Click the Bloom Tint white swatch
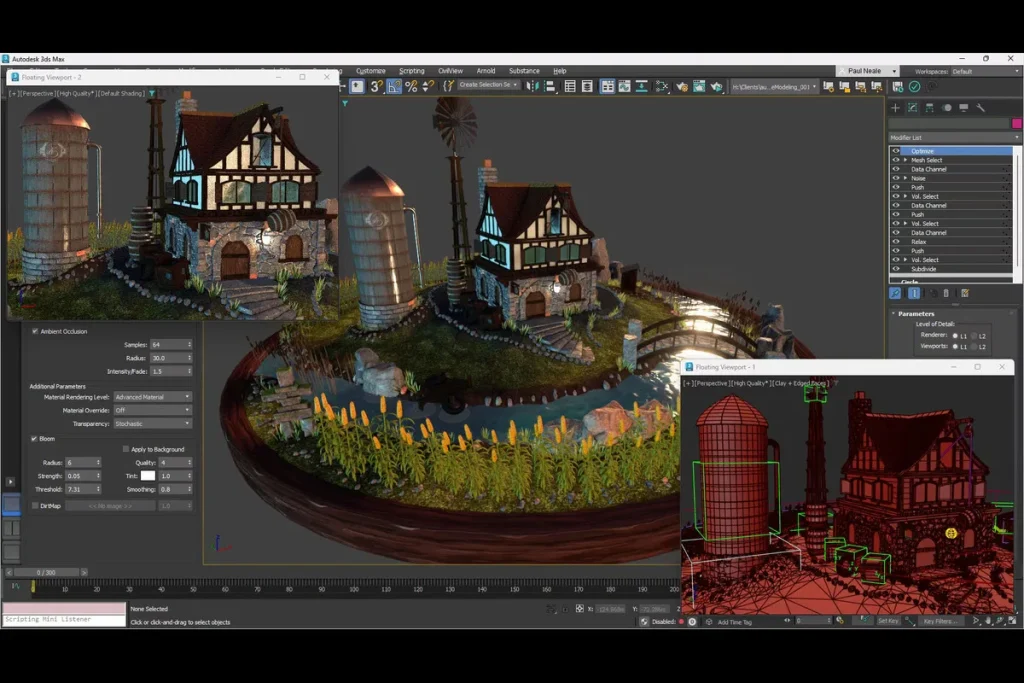Image resolution: width=1024 pixels, height=683 pixels. pyautogui.click(x=148, y=476)
